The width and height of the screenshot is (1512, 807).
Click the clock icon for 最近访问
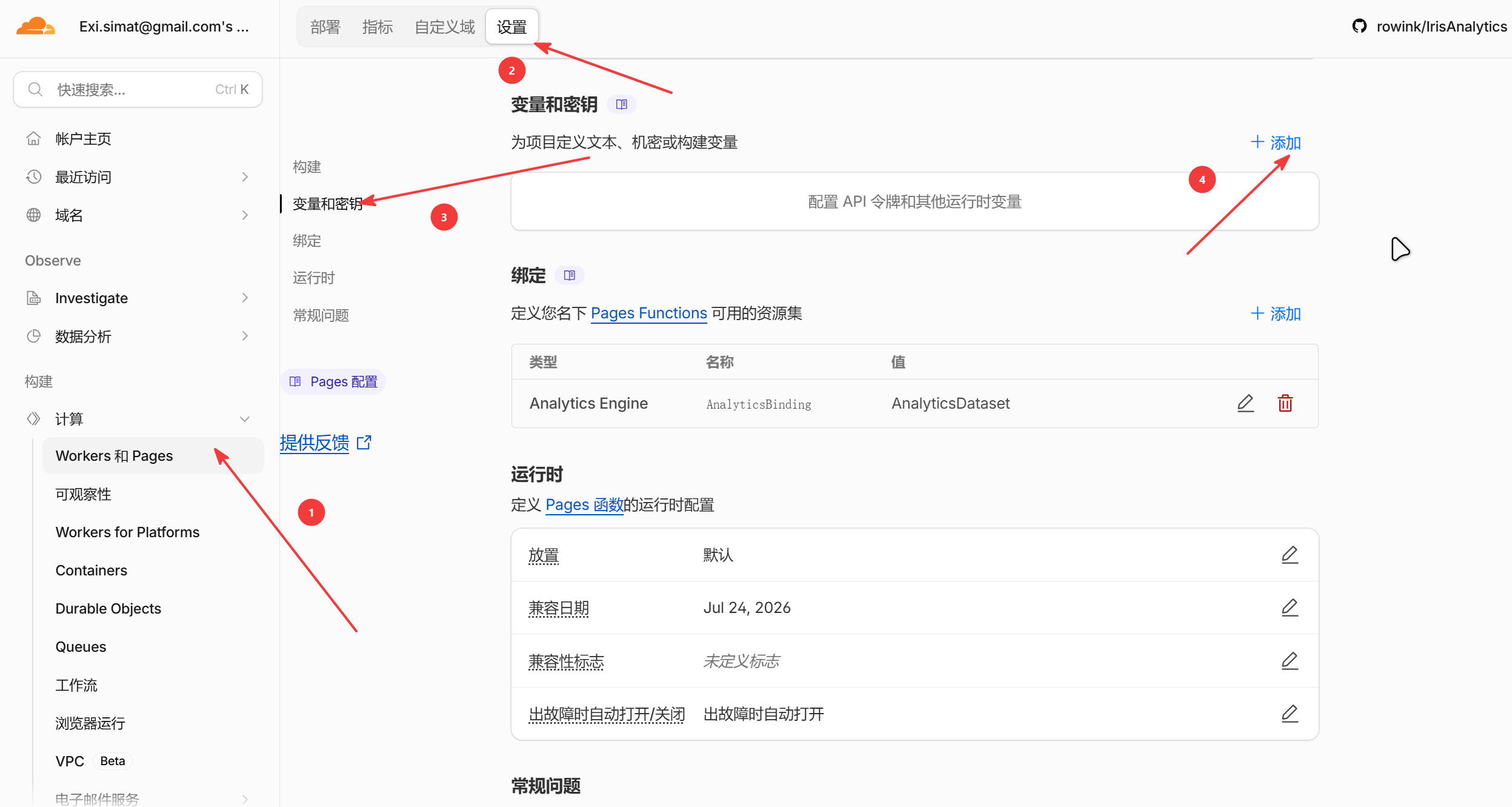coord(33,177)
